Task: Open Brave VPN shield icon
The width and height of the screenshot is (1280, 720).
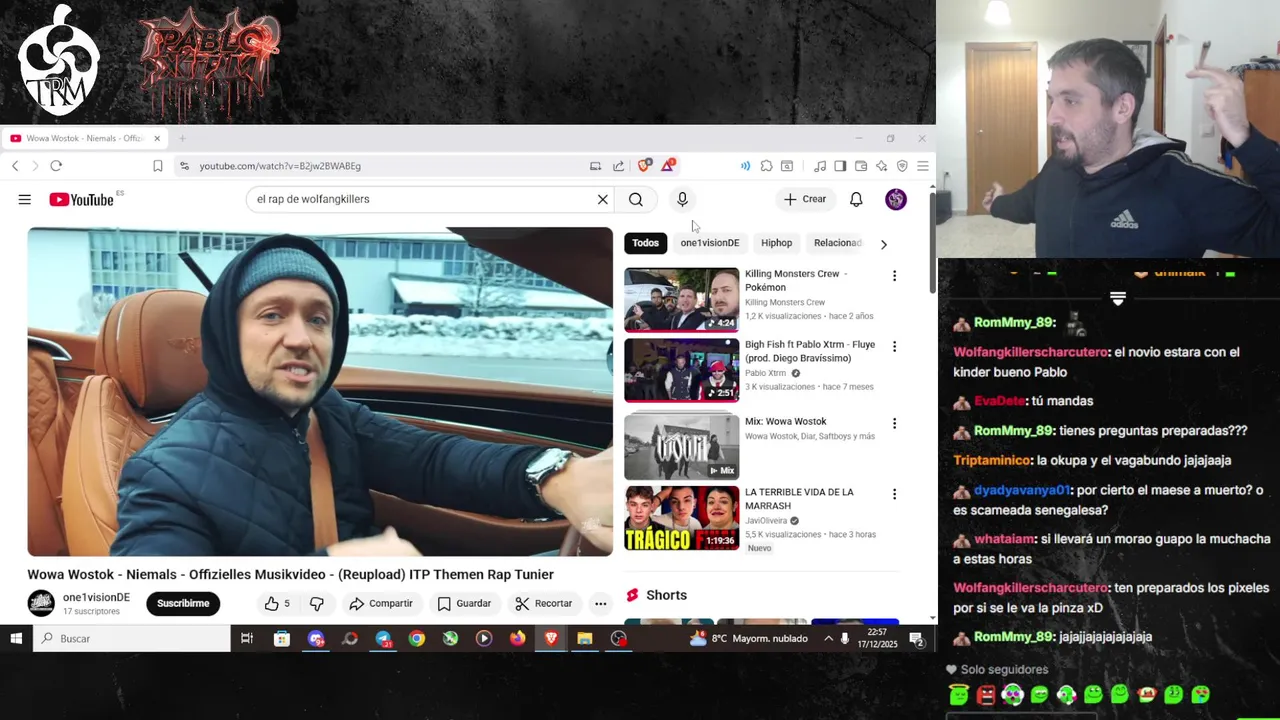Action: pos(902,166)
